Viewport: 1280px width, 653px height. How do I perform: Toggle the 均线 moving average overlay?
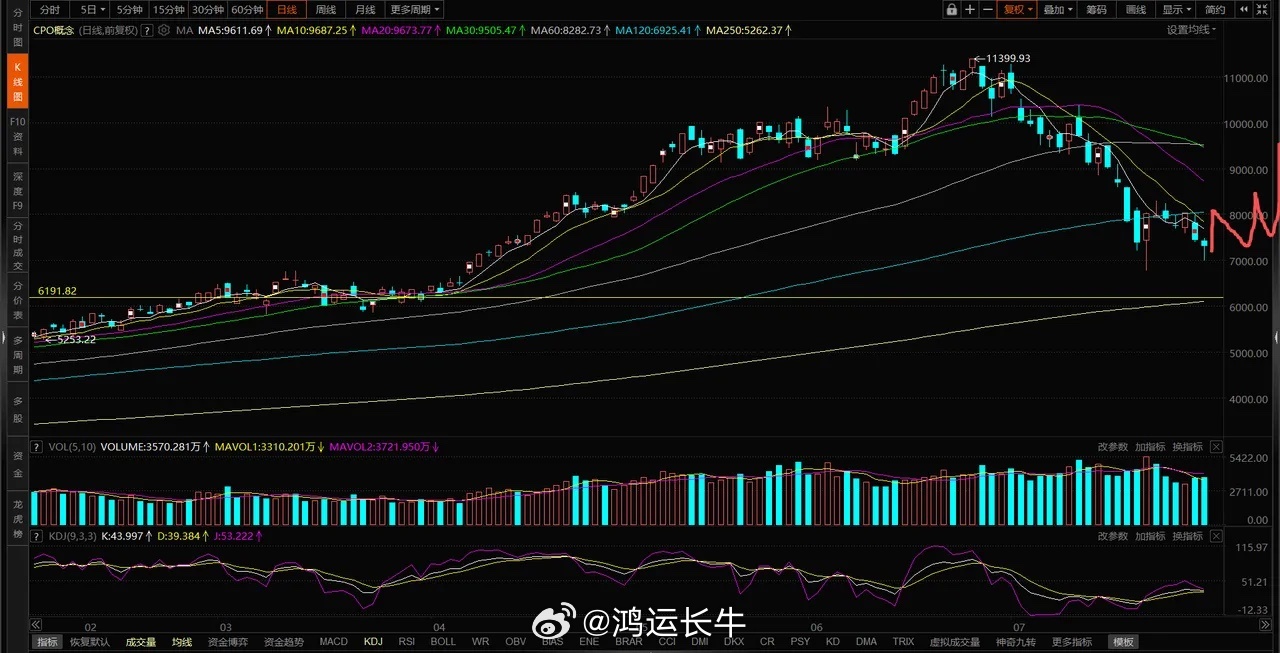(181, 642)
